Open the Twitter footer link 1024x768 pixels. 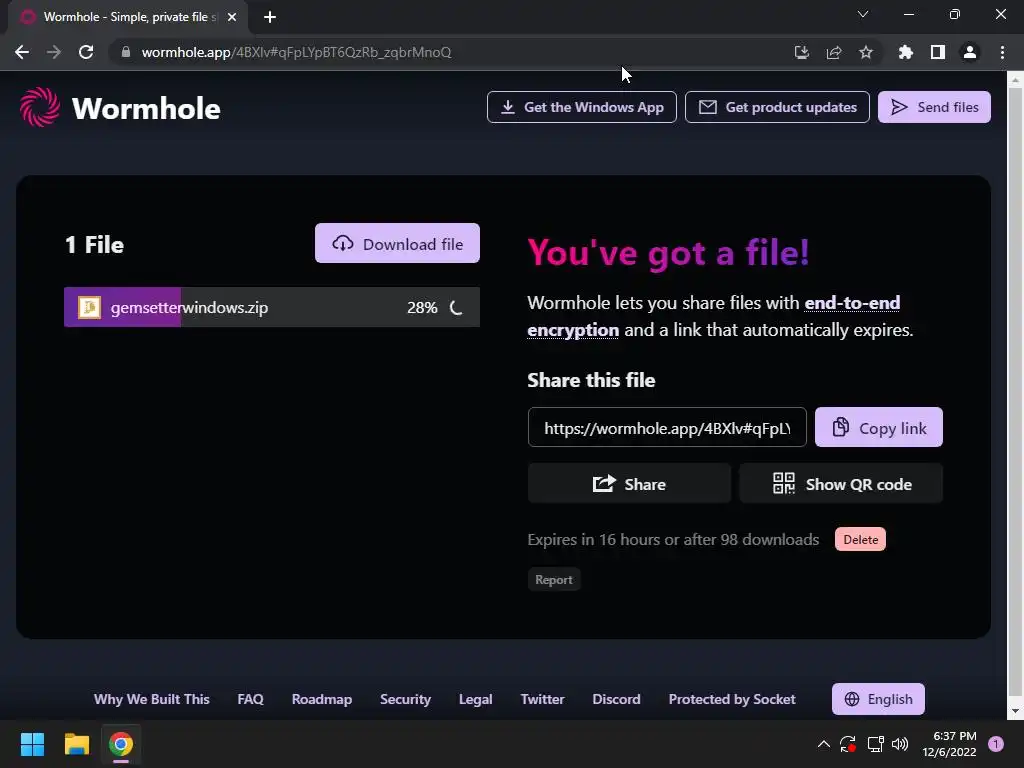pyautogui.click(x=542, y=699)
